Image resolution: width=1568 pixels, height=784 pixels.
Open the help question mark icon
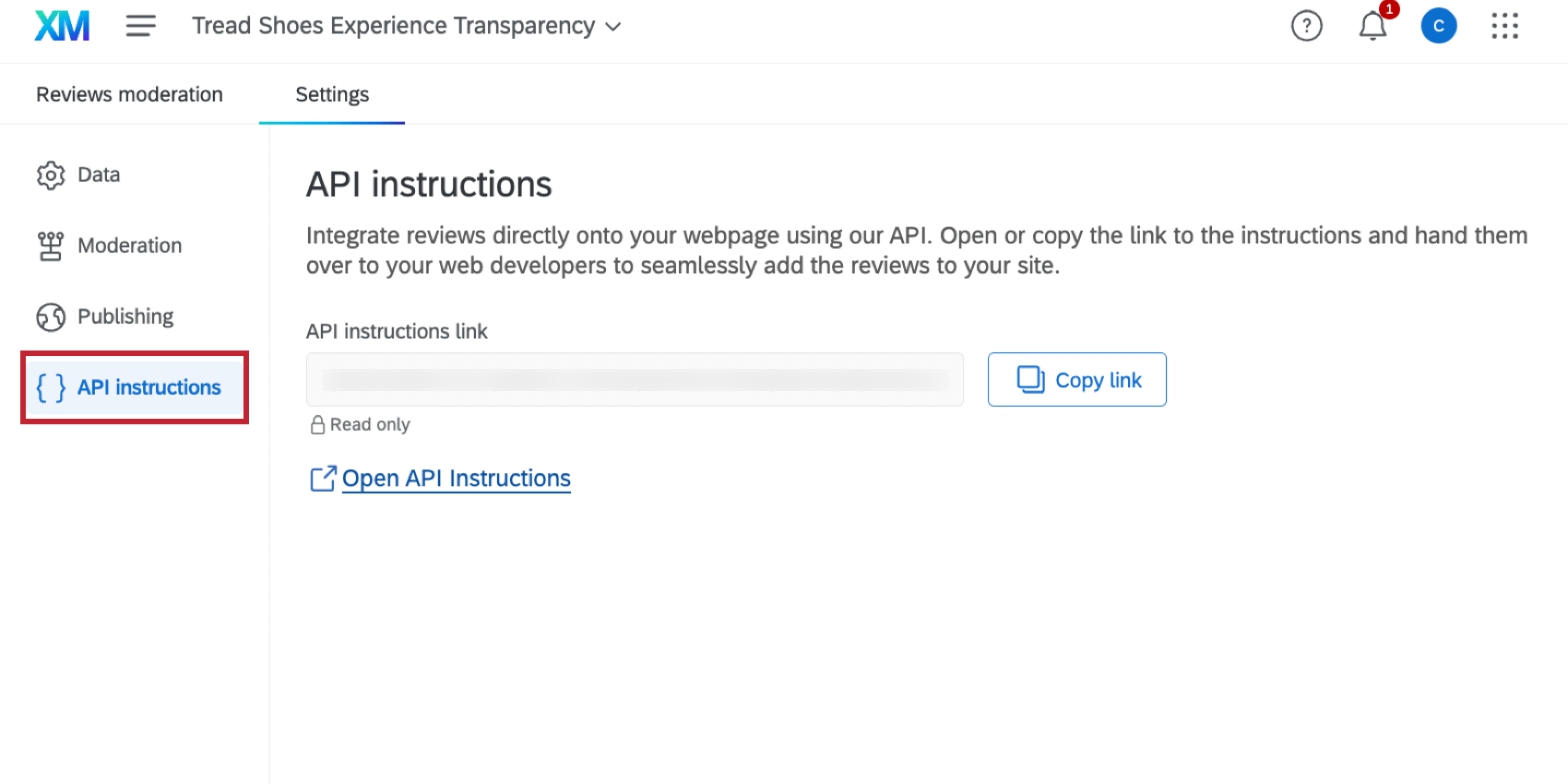1306,26
